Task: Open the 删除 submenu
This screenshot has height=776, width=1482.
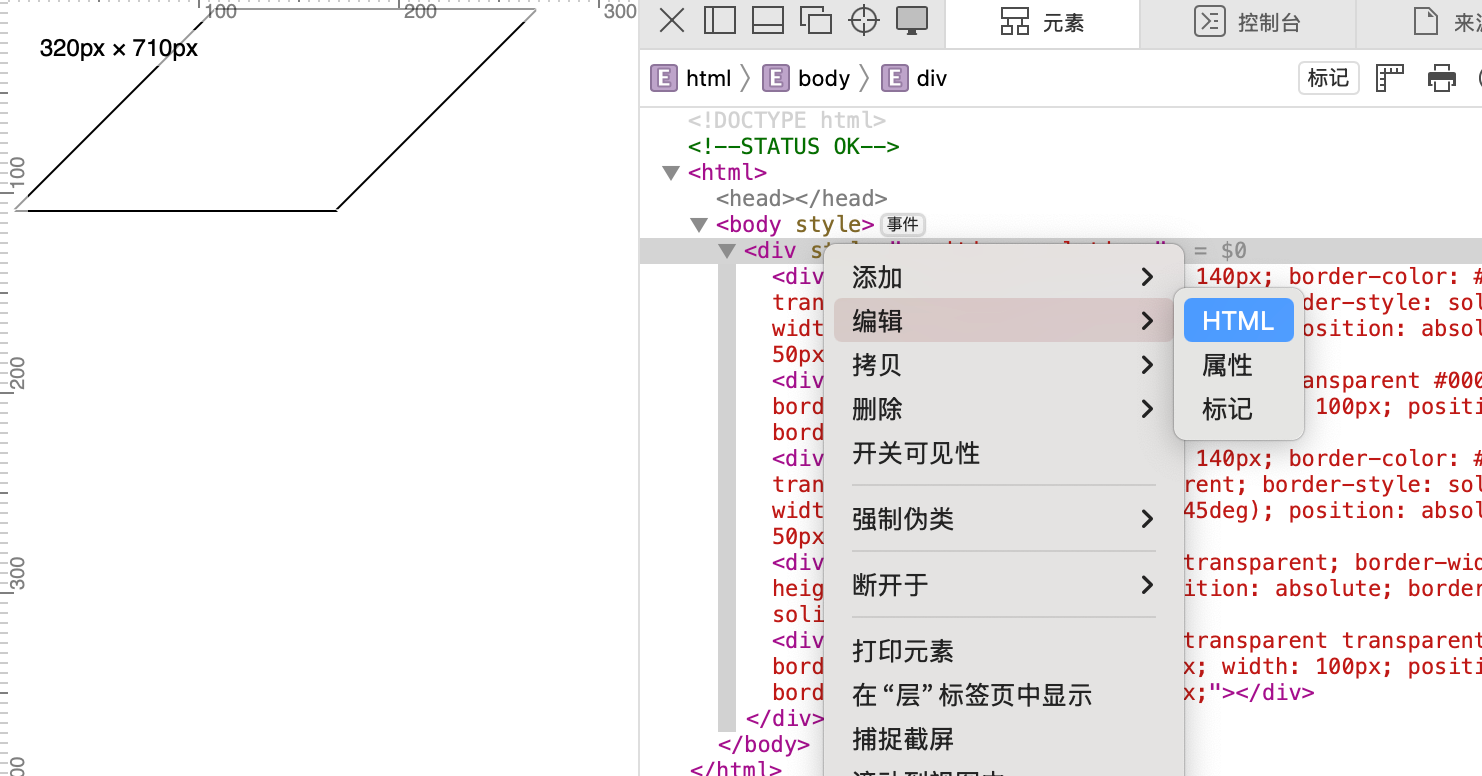Action: 1003,409
